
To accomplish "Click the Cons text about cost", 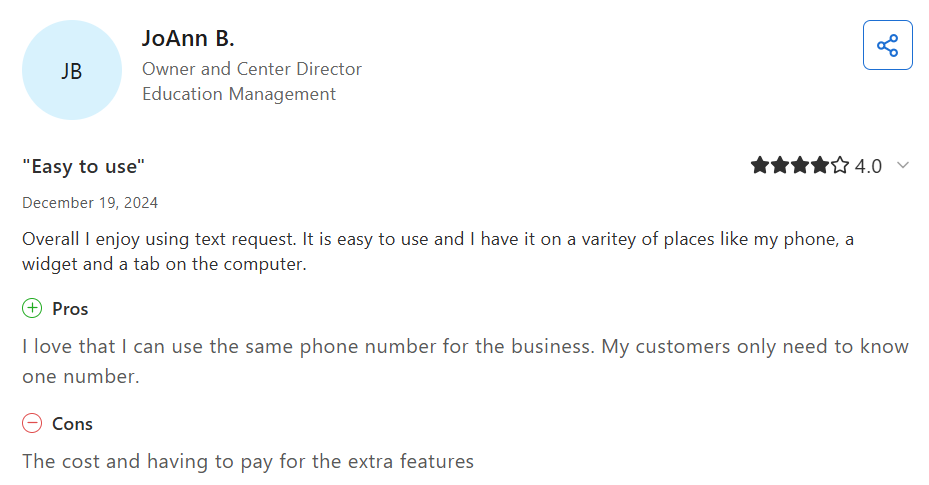I will tap(248, 461).
